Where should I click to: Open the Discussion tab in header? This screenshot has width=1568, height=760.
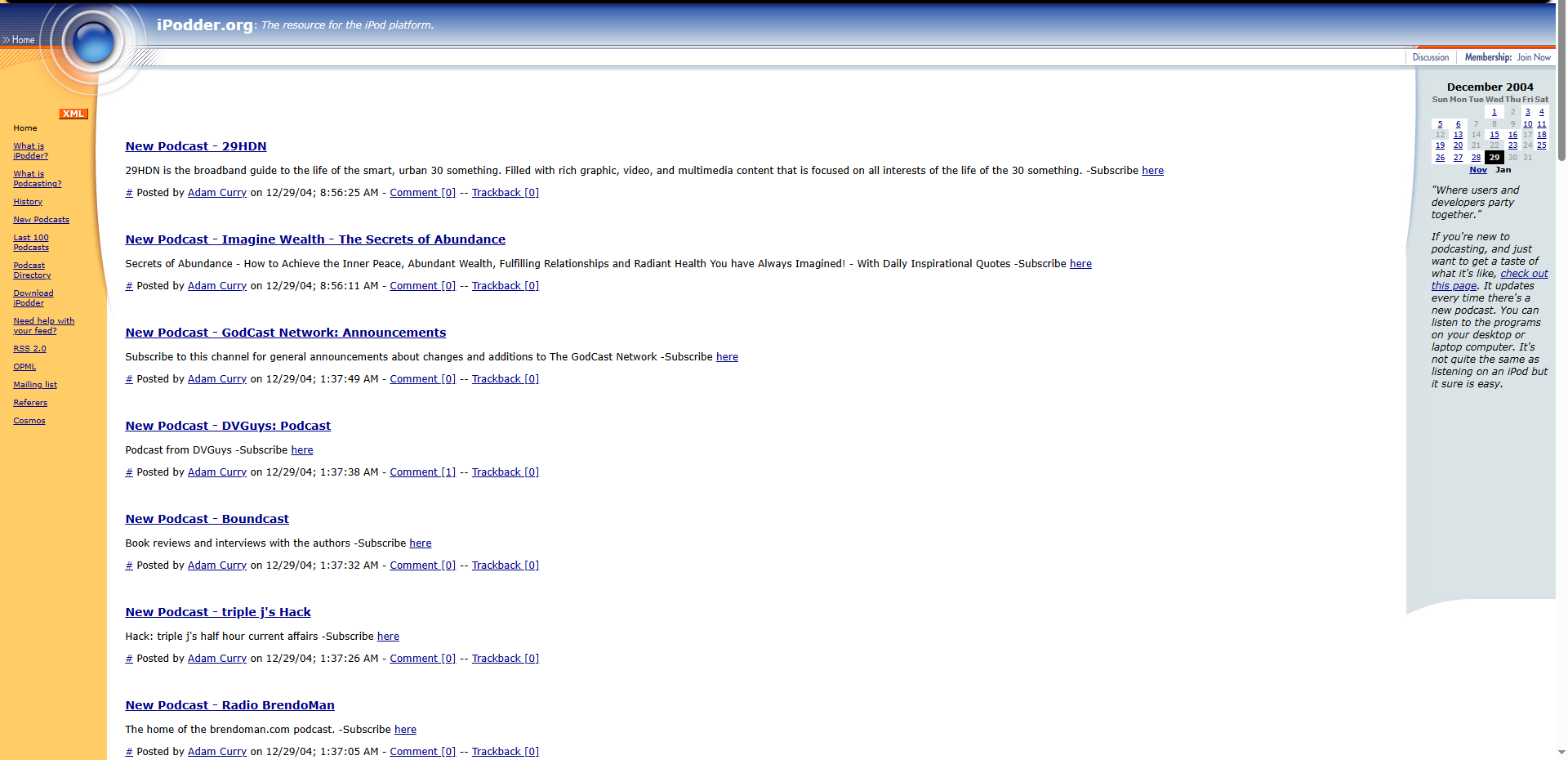(1430, 57)
